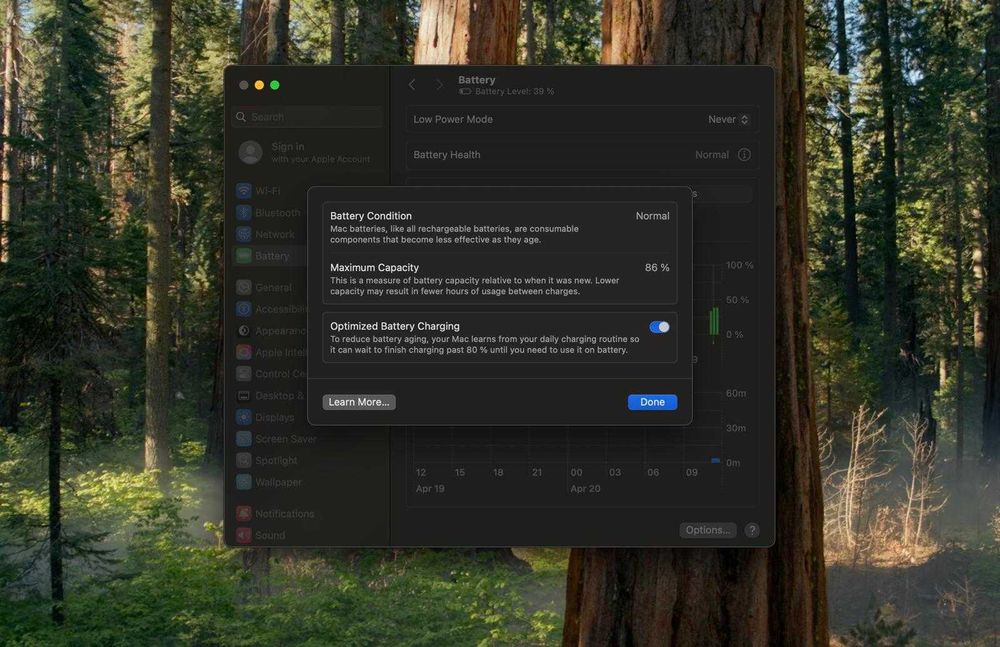Click the green battery level bars in chart

(x=714, y=321)
